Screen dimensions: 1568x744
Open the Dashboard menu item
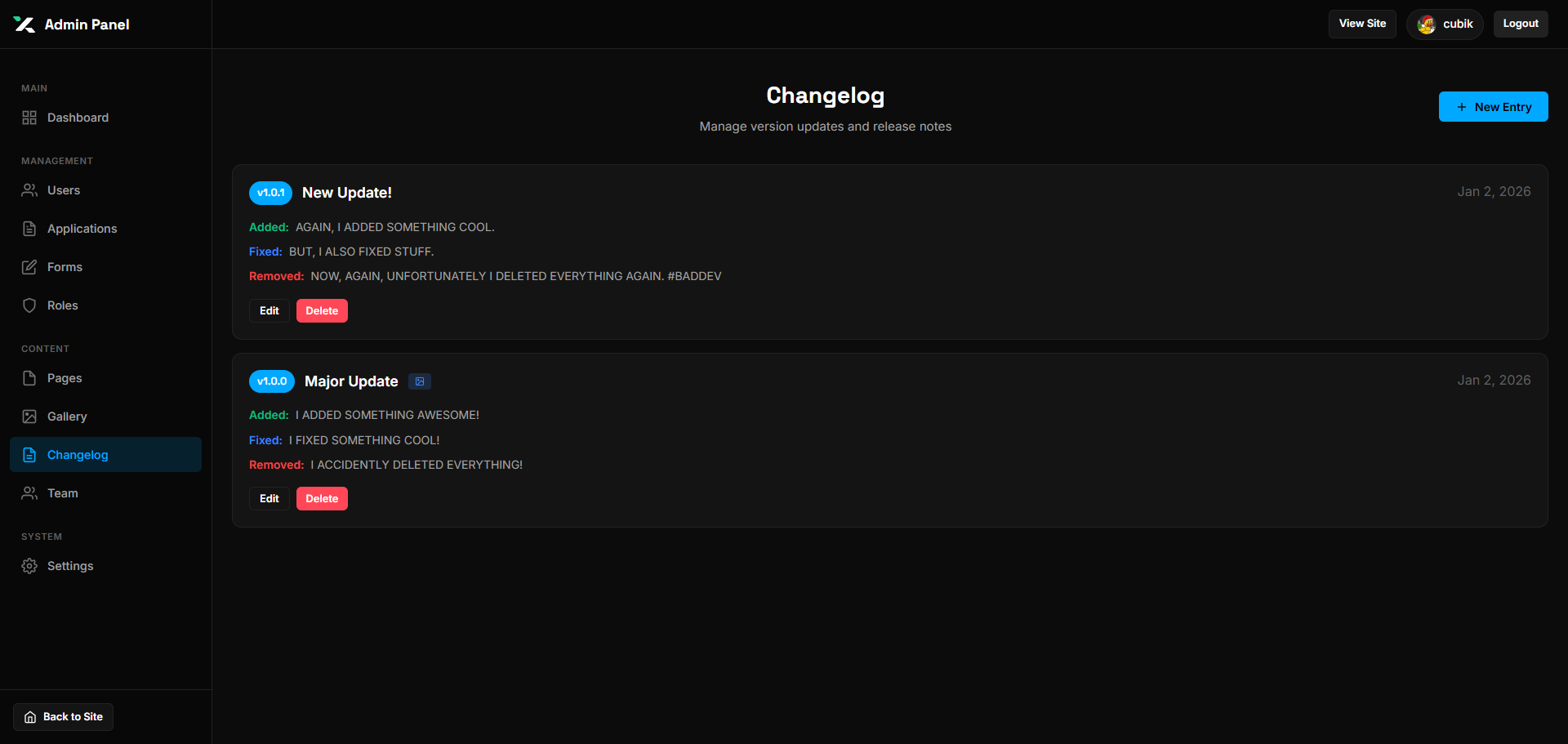106,118
